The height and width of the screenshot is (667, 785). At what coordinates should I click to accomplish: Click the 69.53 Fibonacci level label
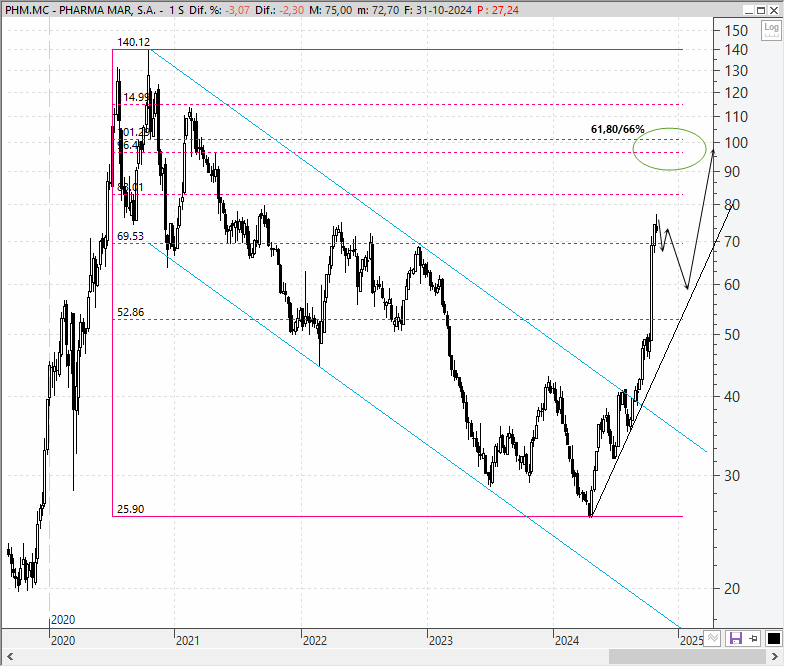130,236
